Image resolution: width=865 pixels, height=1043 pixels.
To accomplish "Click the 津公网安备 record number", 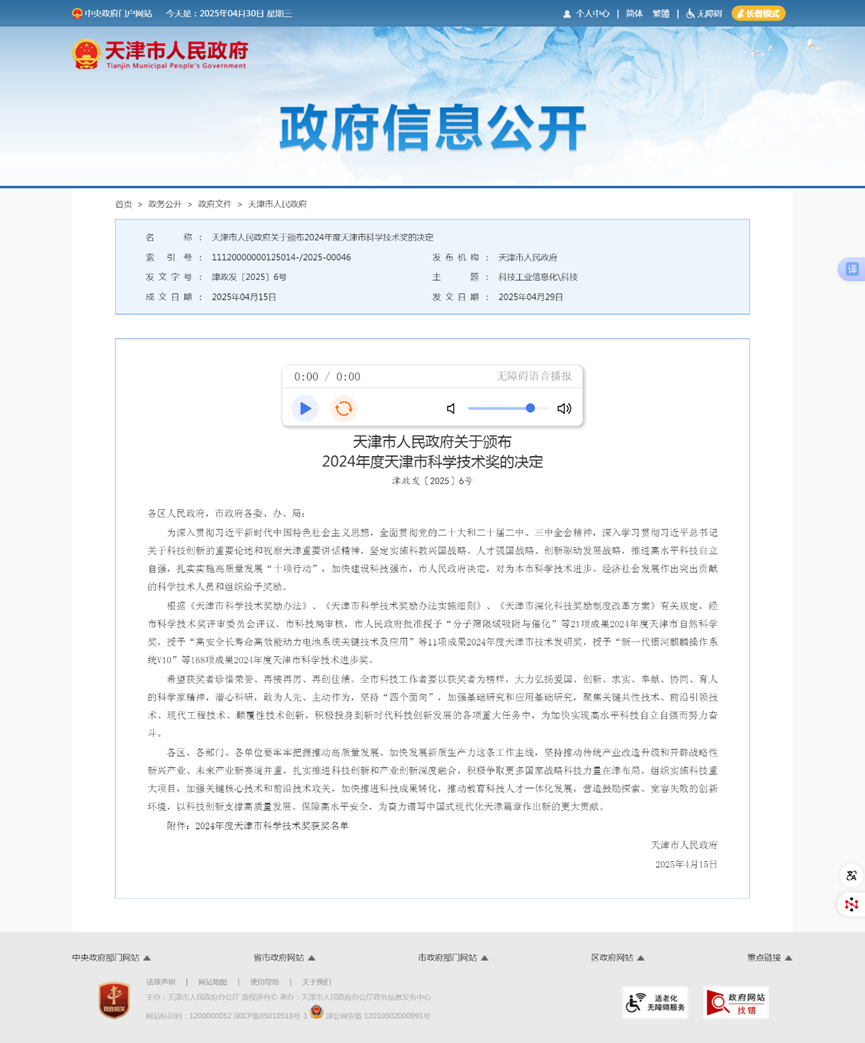I will (x=378, y=1016).
